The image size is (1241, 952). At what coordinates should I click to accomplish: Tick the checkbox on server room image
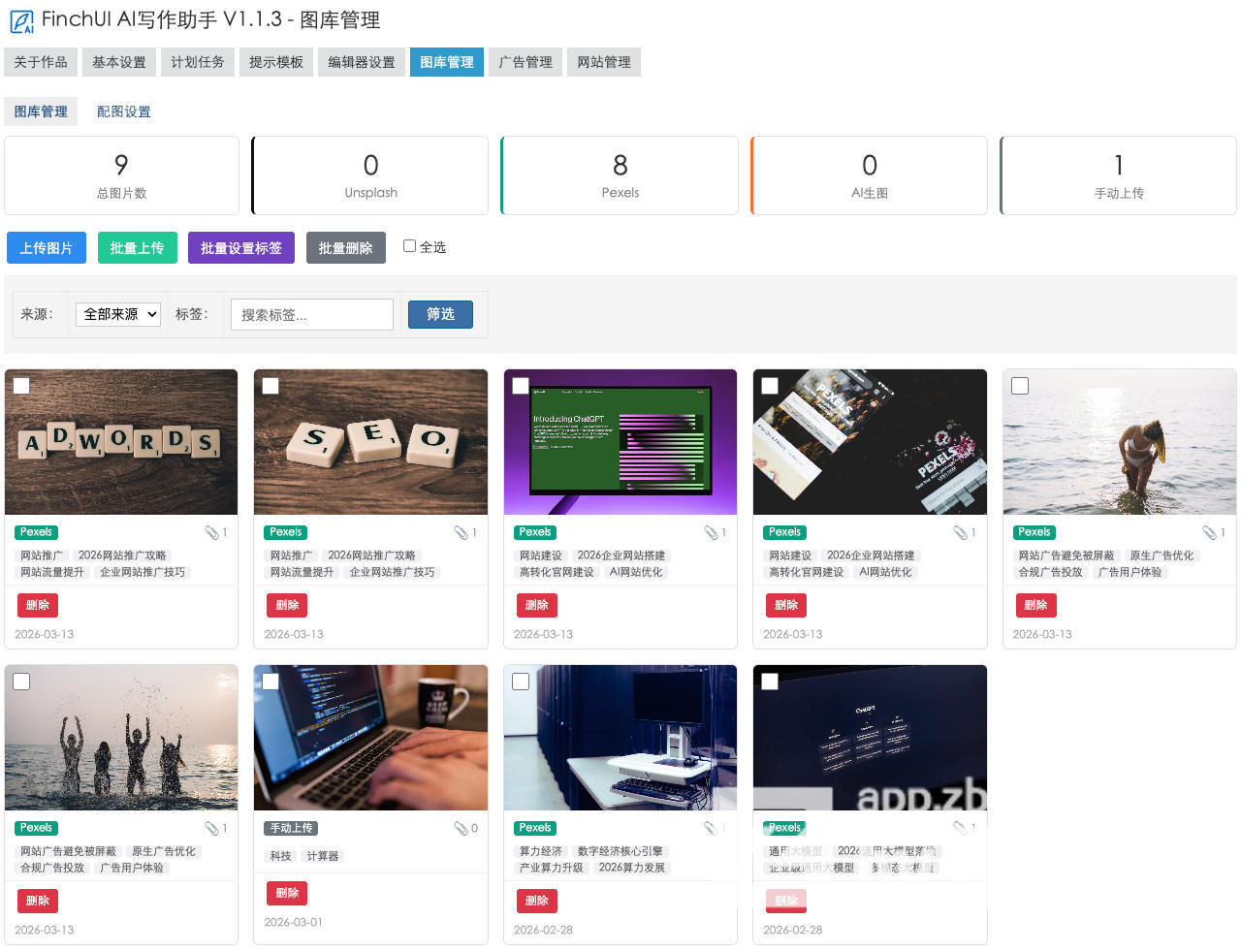(521, 682)
